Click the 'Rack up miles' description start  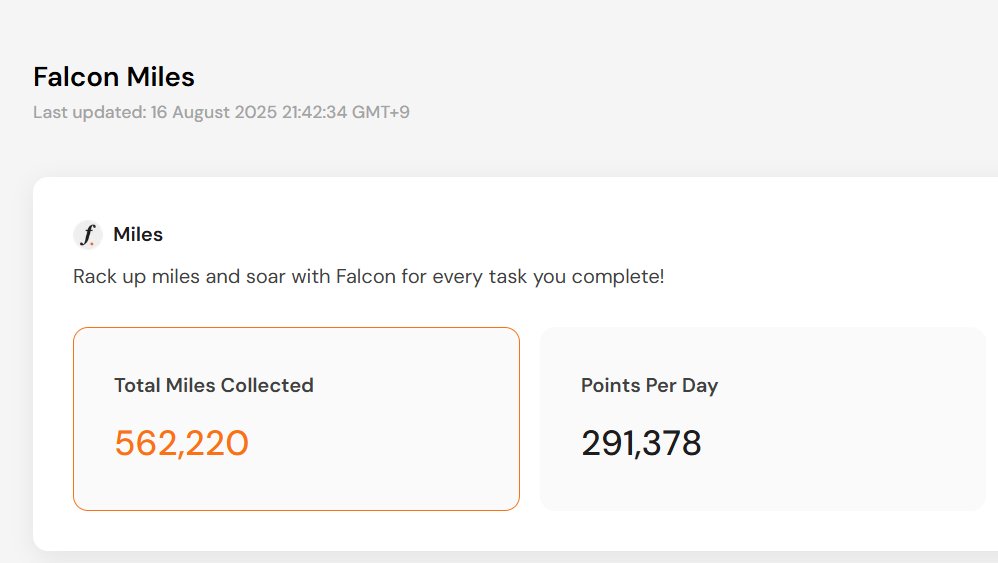click(136, 277)
